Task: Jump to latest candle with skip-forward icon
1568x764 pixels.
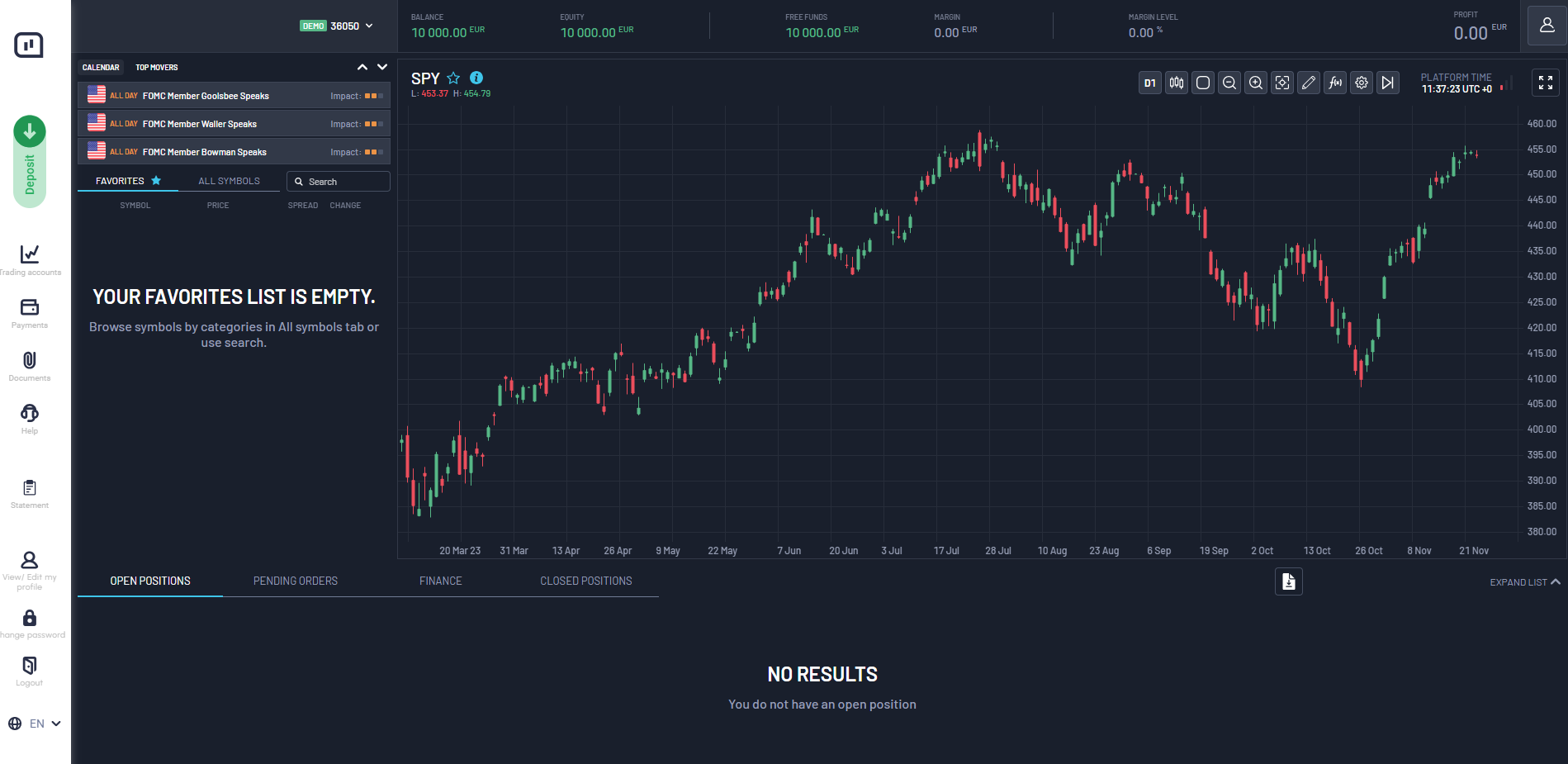Action: tap(1388, 83)
